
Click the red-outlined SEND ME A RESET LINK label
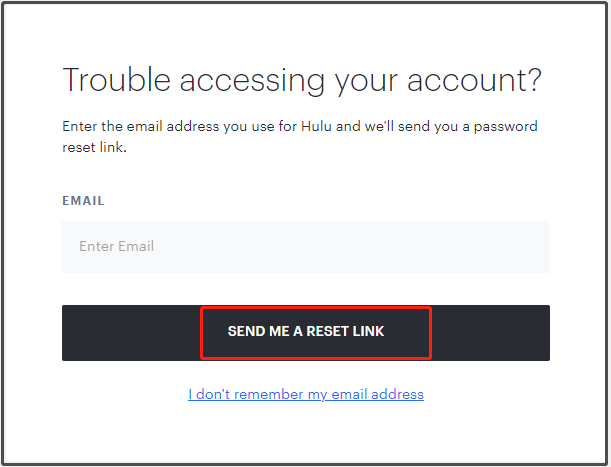click(306, 331)
